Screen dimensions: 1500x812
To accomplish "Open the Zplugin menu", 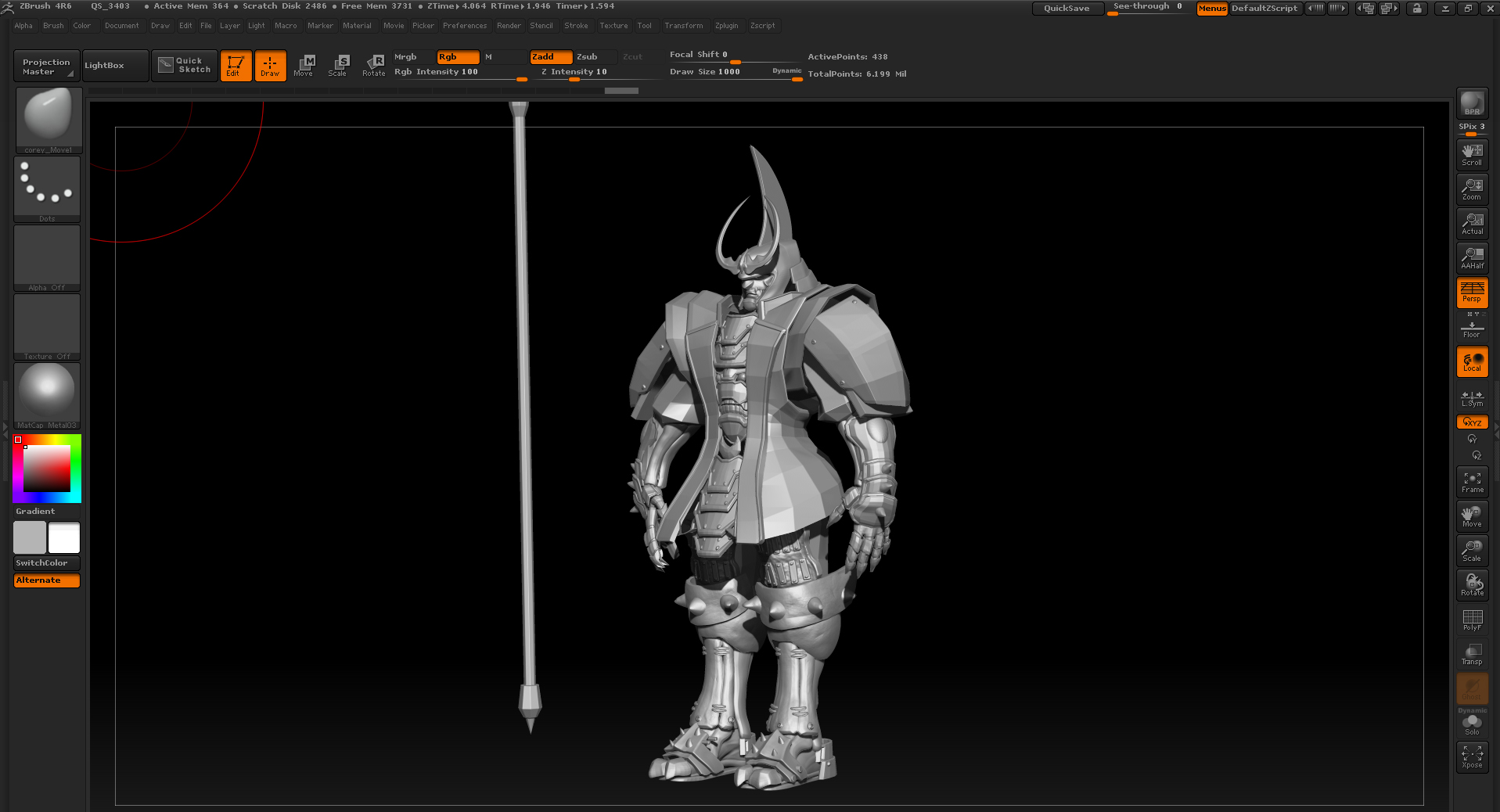I will pos(726,26).
